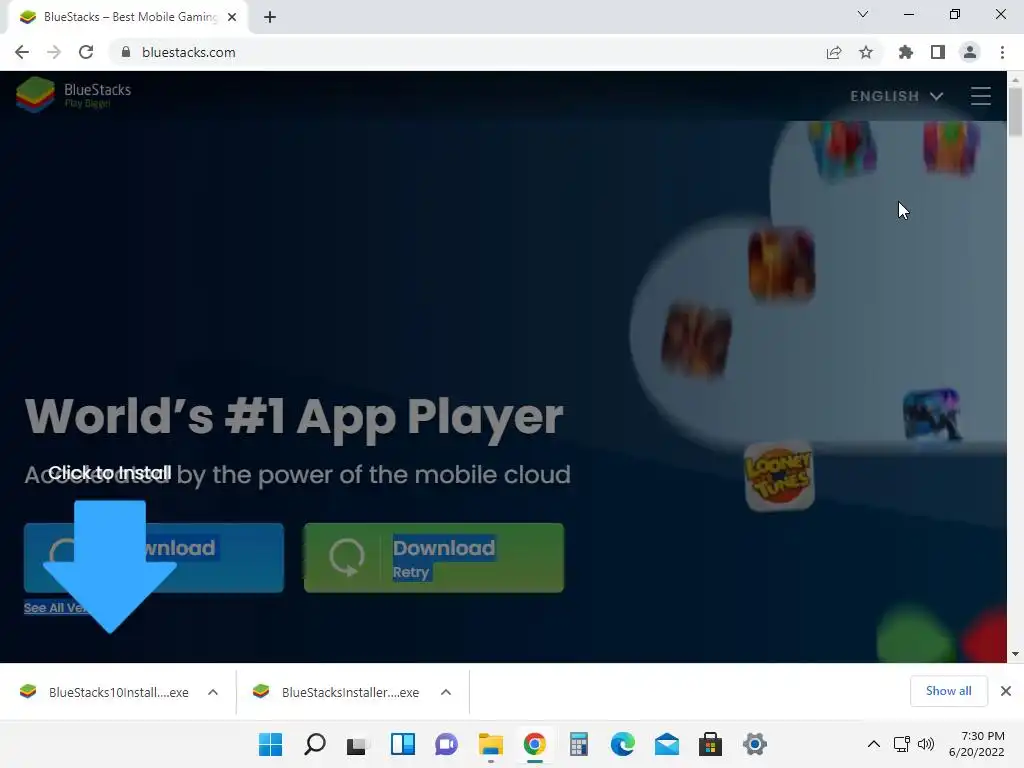Click the BlueStacks logo in the header

point(73,95)
